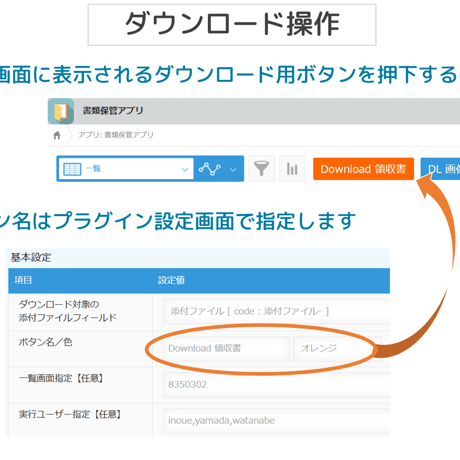Click the 設定値 column header
Screen dimensions: 460x460
point(171,280)
